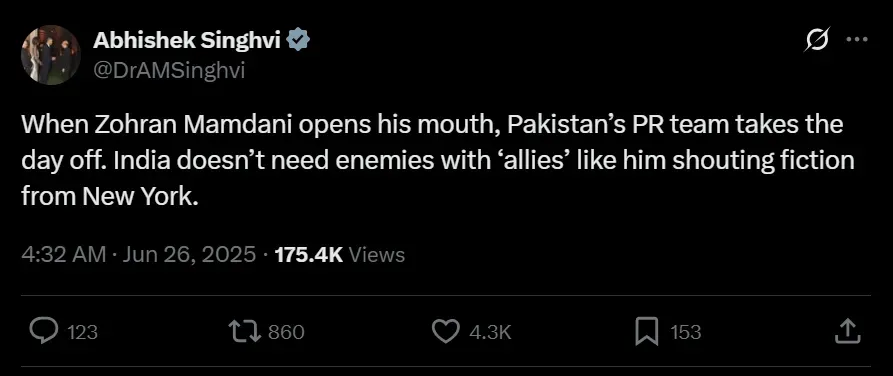Click the repost arrows icon

pyautogui.click(x=244, y=331)
